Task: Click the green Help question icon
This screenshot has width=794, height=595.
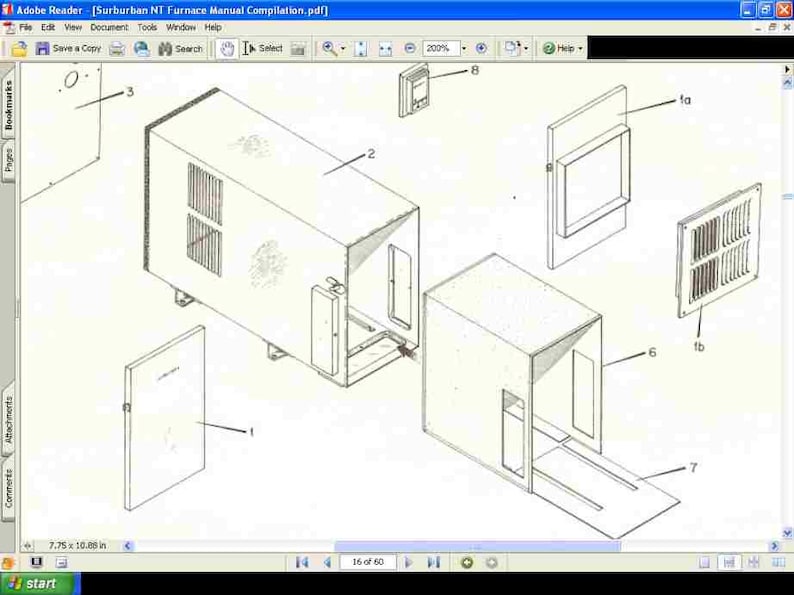Action: pyautogui.click(x=548, y=48)
